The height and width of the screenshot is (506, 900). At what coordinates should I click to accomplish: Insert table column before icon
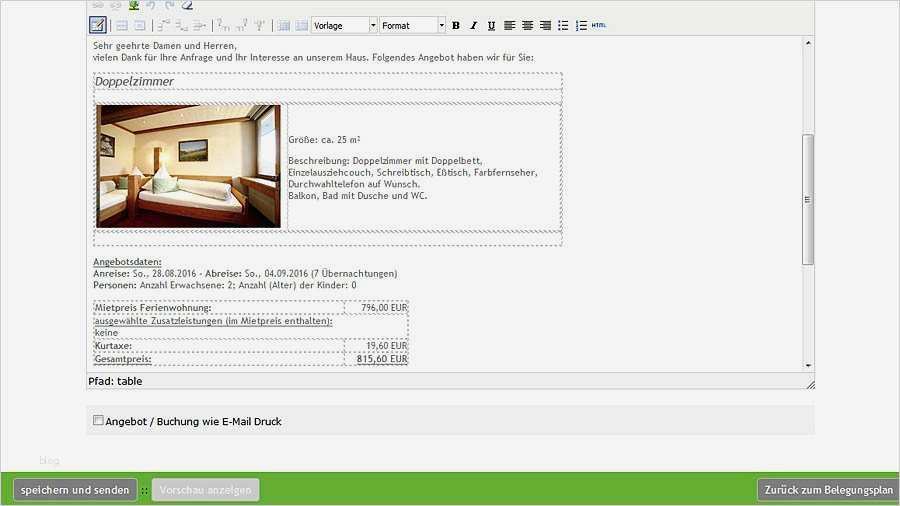pos(224,26)
